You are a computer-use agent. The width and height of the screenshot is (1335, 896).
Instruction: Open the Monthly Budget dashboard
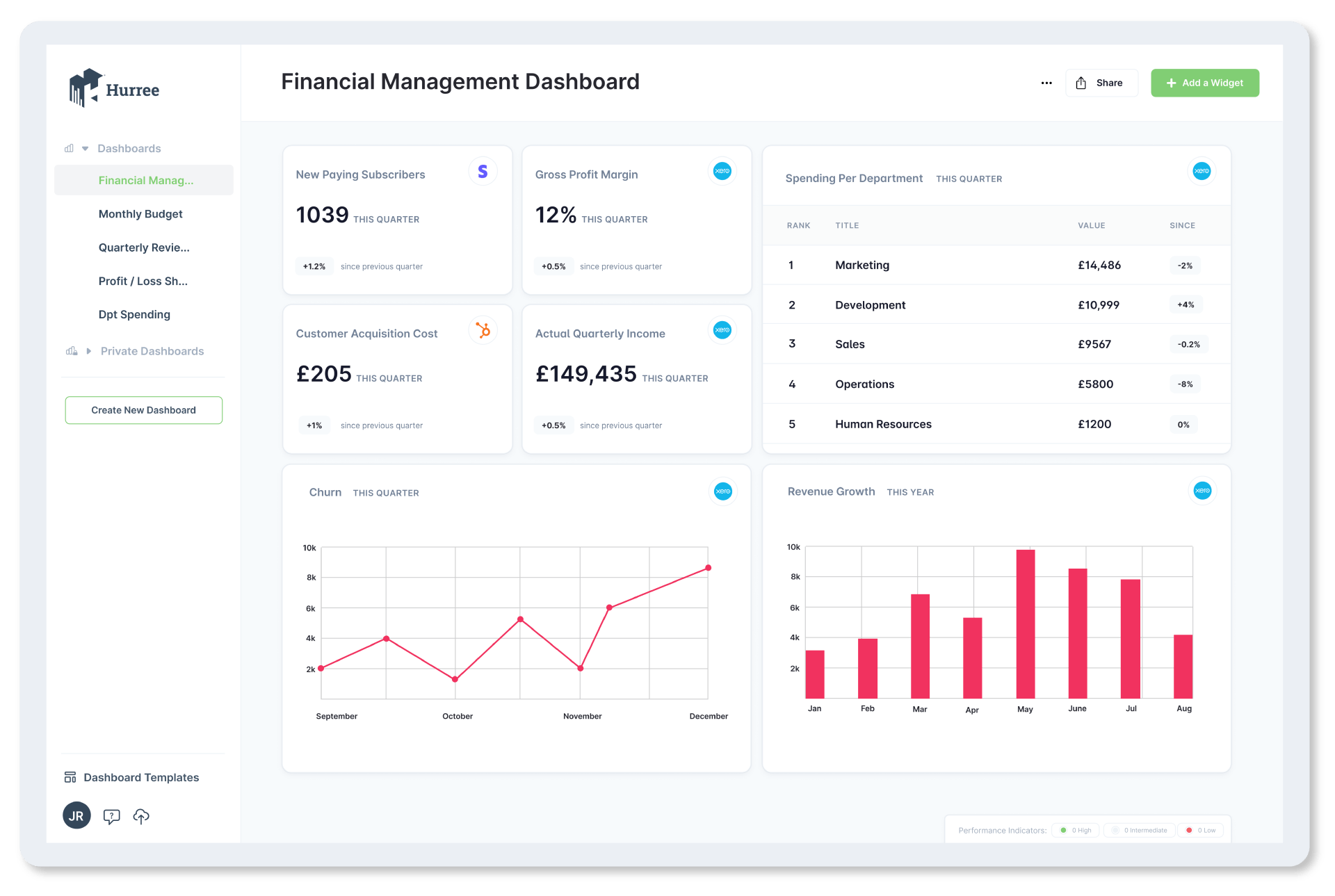[x=140, y=214]
